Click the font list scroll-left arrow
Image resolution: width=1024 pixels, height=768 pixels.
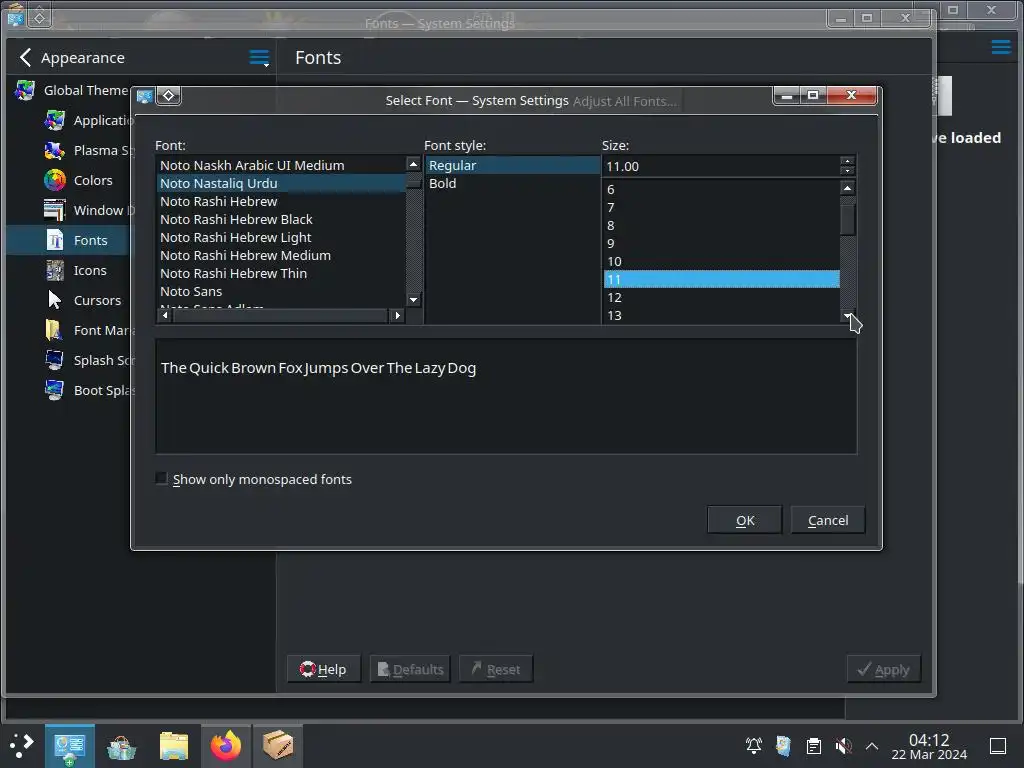click(165, 315)
